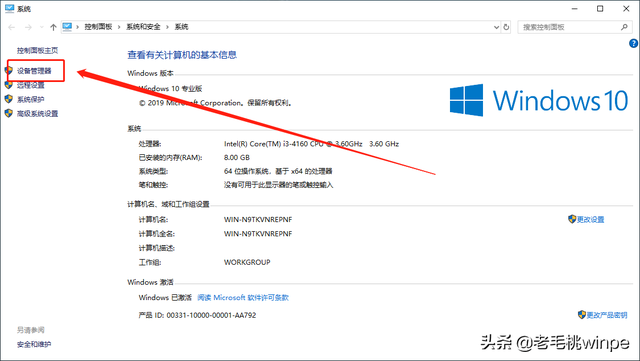
Task: Open Security and Maintenance (安全和维护) link
Action: pyautogui.click(x=34, y=345)
